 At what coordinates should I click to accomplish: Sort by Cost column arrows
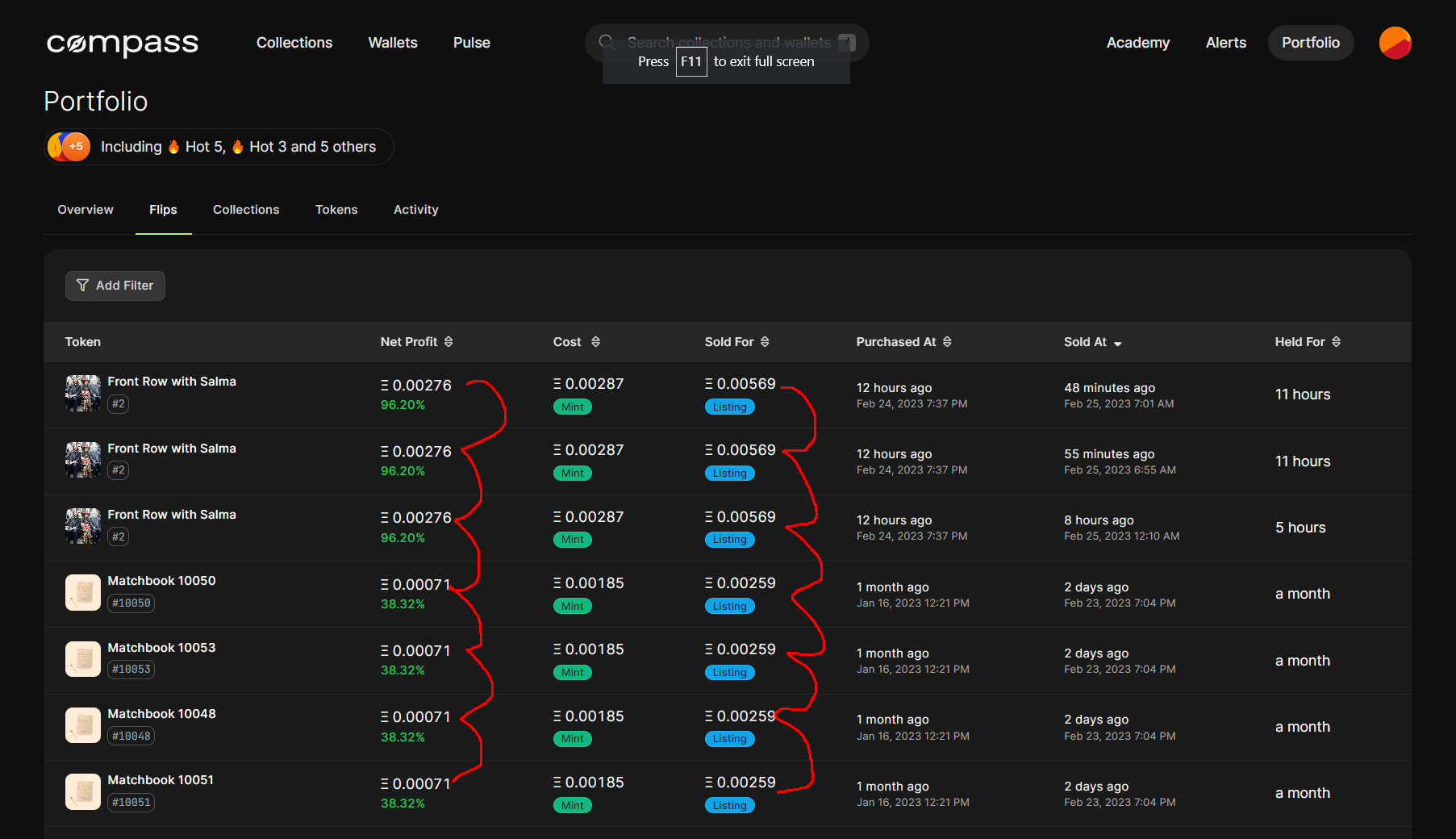coord(595,342)
